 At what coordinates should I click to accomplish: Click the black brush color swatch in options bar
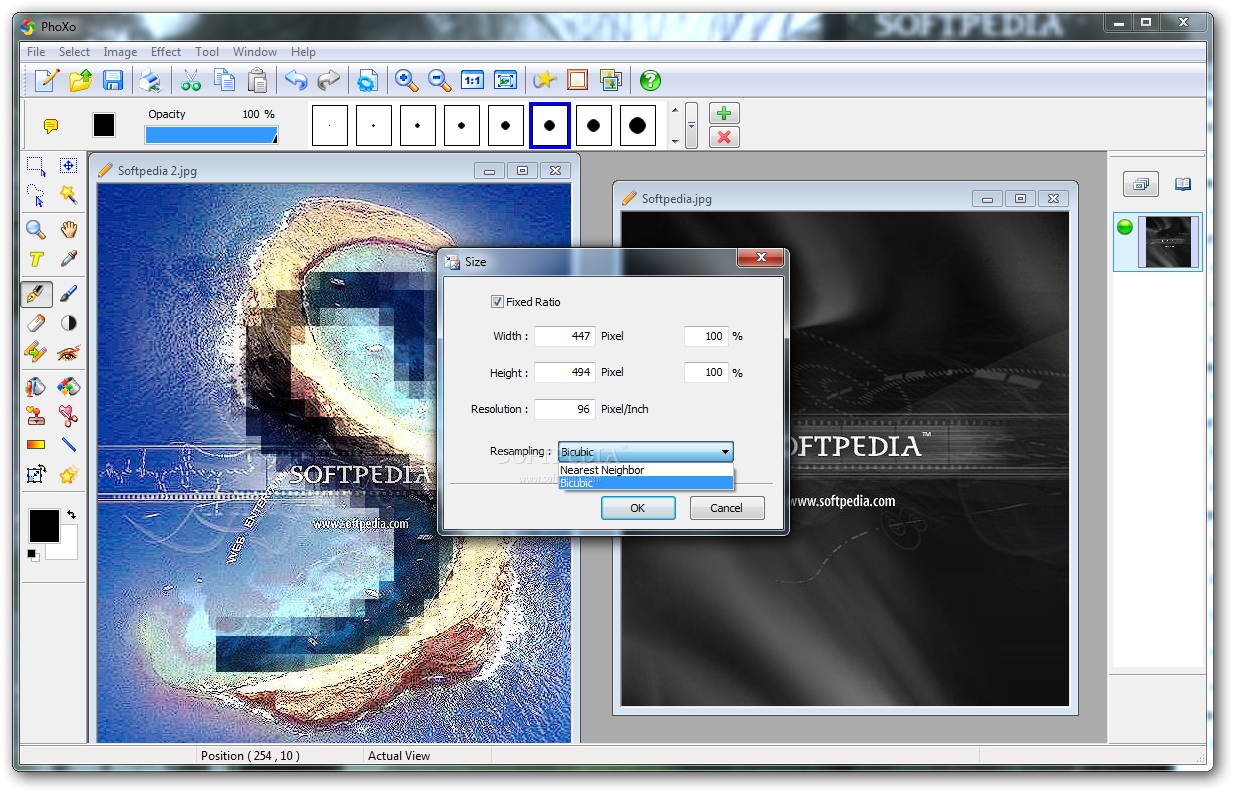click(104, 125)
